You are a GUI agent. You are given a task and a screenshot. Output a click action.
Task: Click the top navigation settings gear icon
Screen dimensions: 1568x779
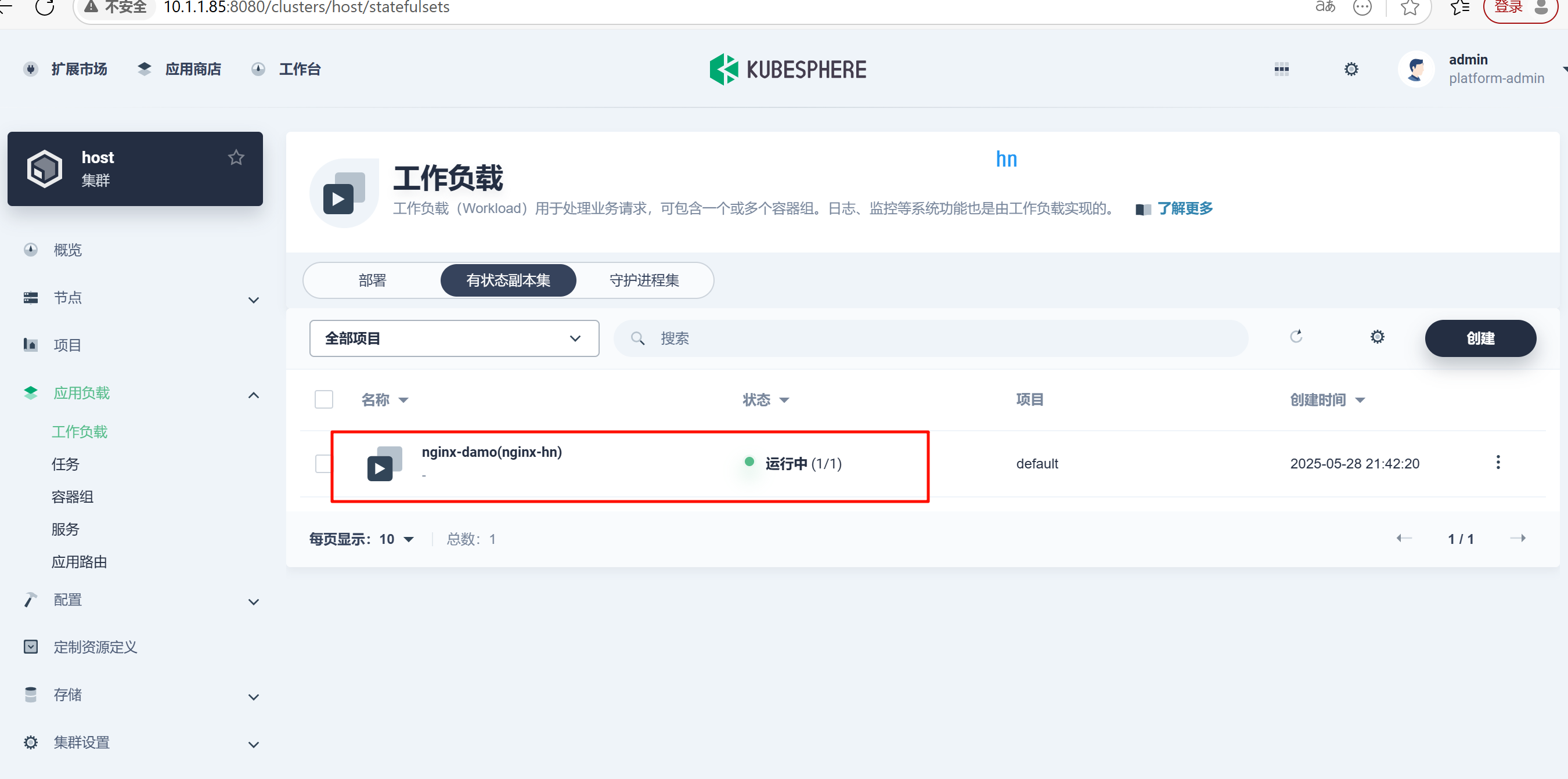point(1351,68)
